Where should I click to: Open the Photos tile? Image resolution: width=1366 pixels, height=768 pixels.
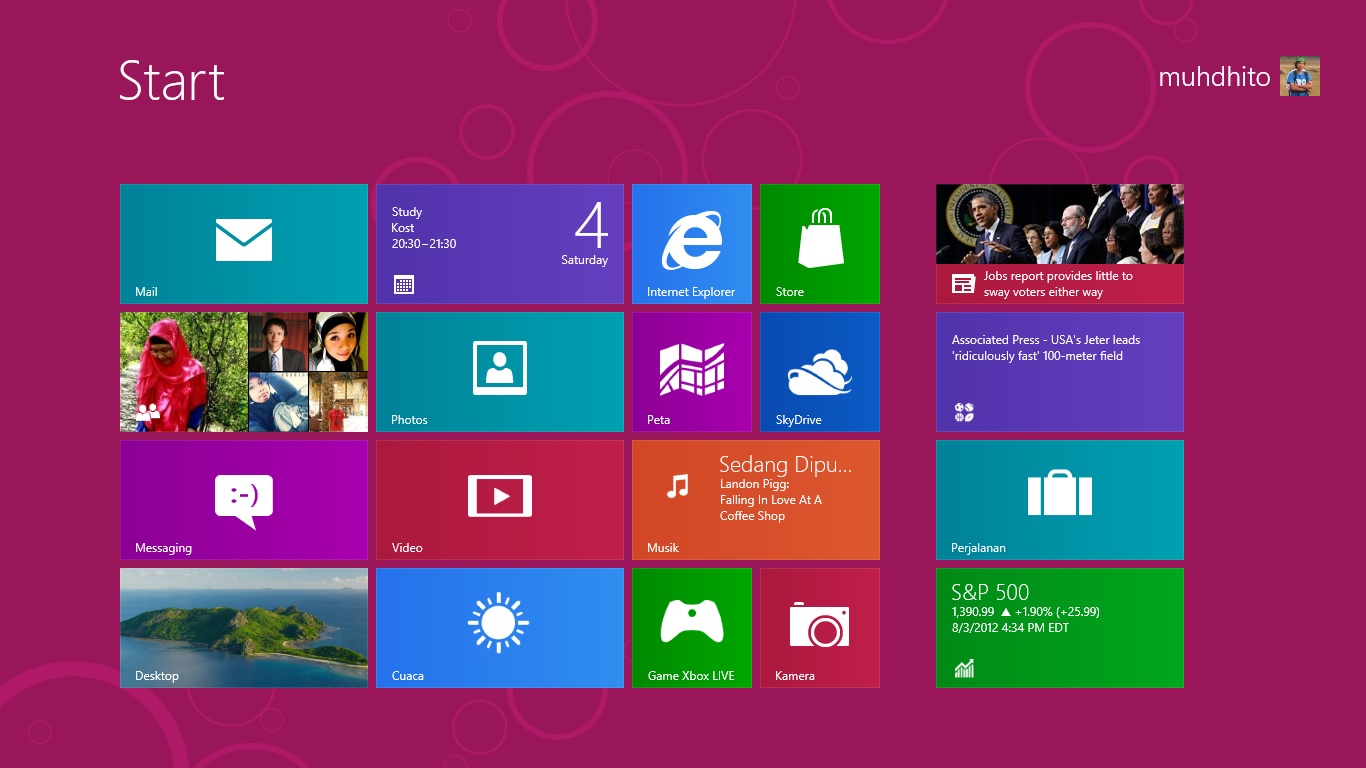[x=499, y=371]
